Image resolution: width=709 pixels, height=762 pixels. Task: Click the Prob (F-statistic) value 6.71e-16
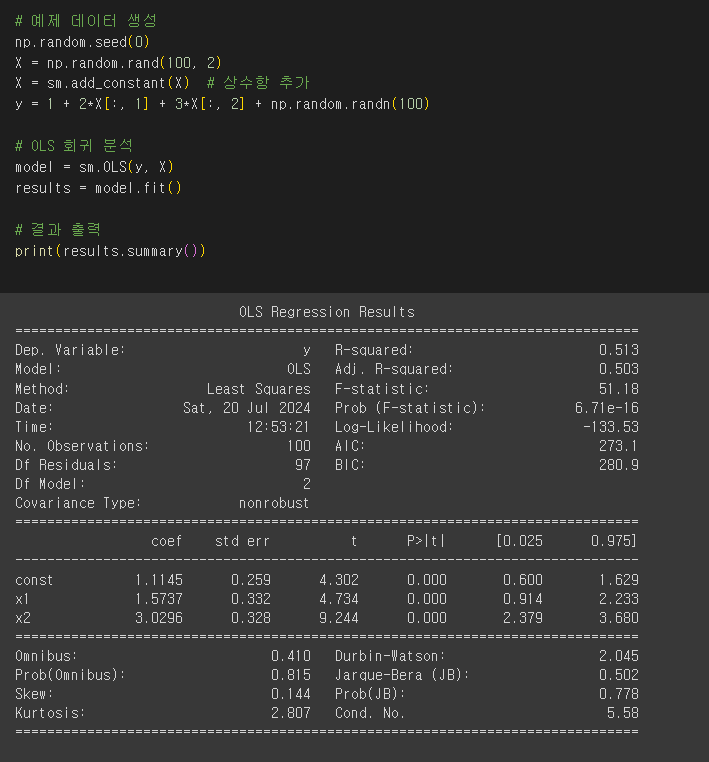coord(607,408)
